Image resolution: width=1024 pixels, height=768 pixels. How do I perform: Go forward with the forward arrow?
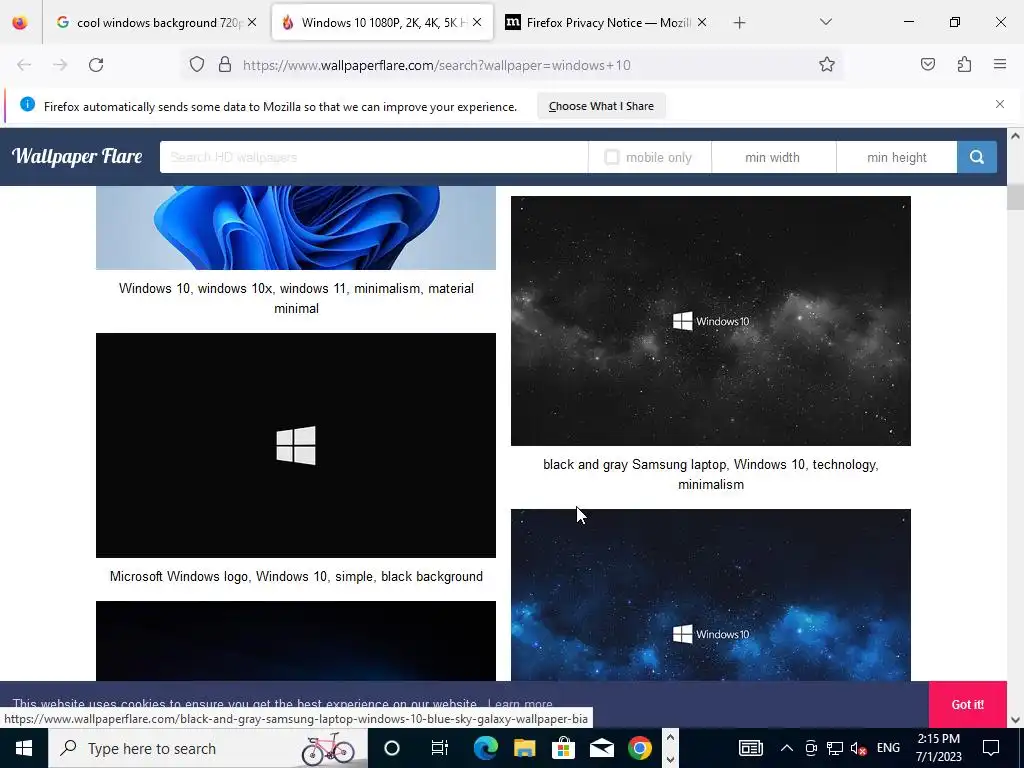tap(60, 65)
